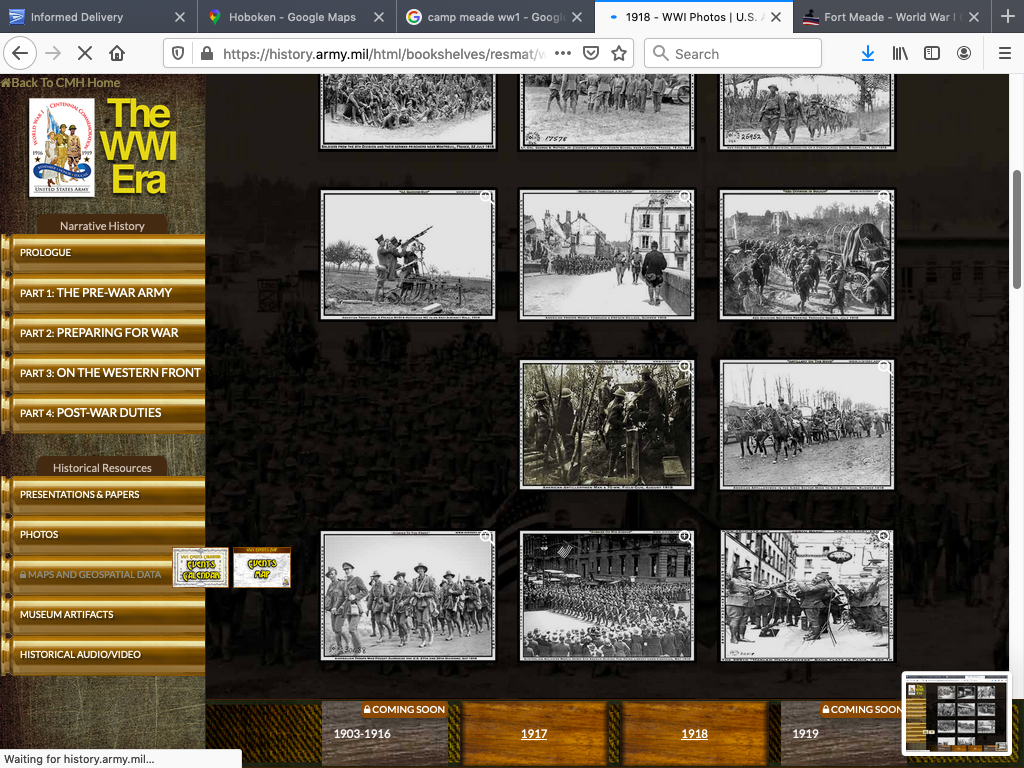
Task: Open the page actions three-dot menu
Action: point(563,54)
